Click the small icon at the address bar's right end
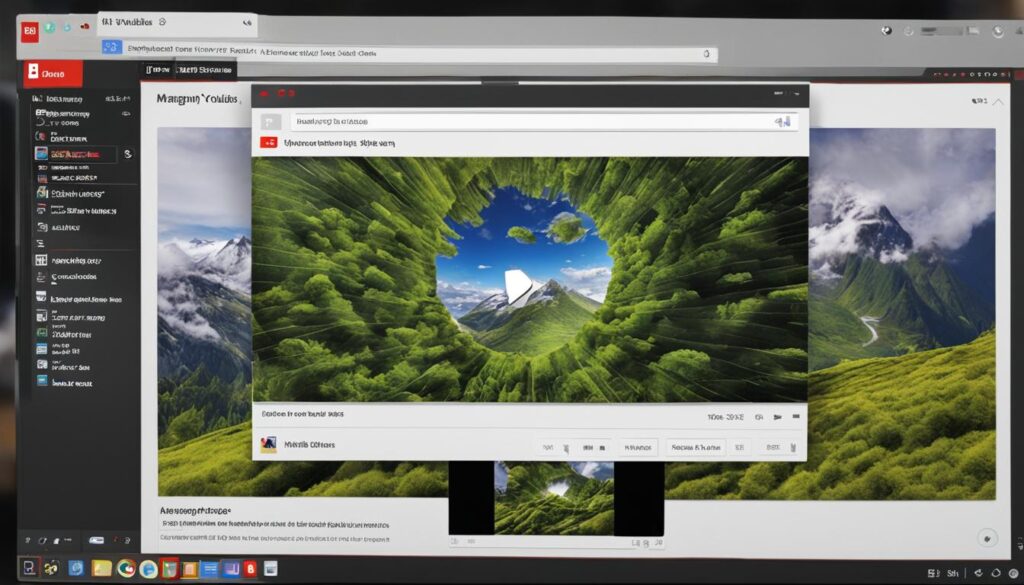 coord(706,54)
